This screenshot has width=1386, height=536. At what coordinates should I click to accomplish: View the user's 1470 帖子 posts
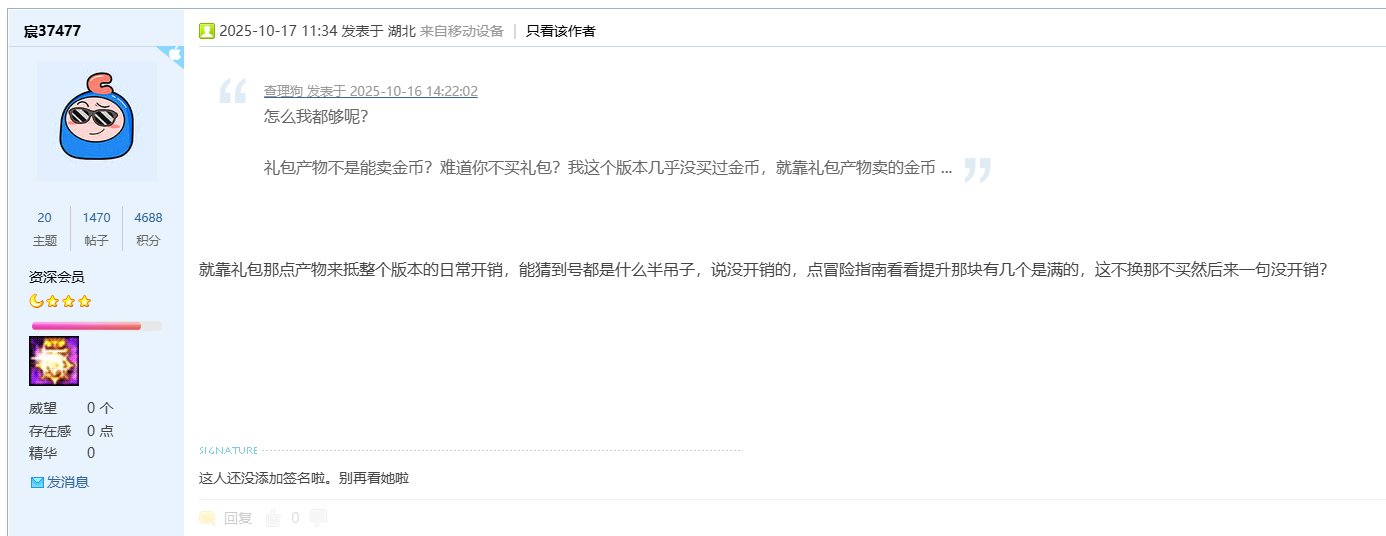click(97, 229)
